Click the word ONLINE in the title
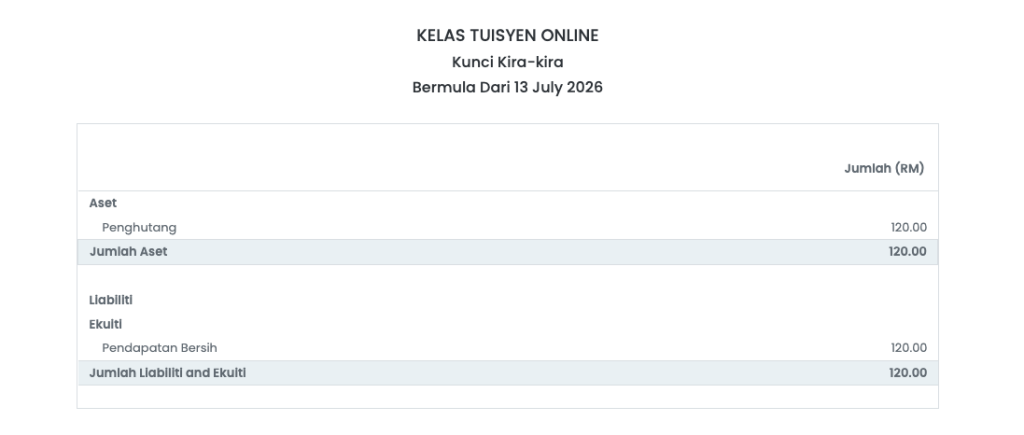Viewport: 1024px width, 435px height. [569, 35]
